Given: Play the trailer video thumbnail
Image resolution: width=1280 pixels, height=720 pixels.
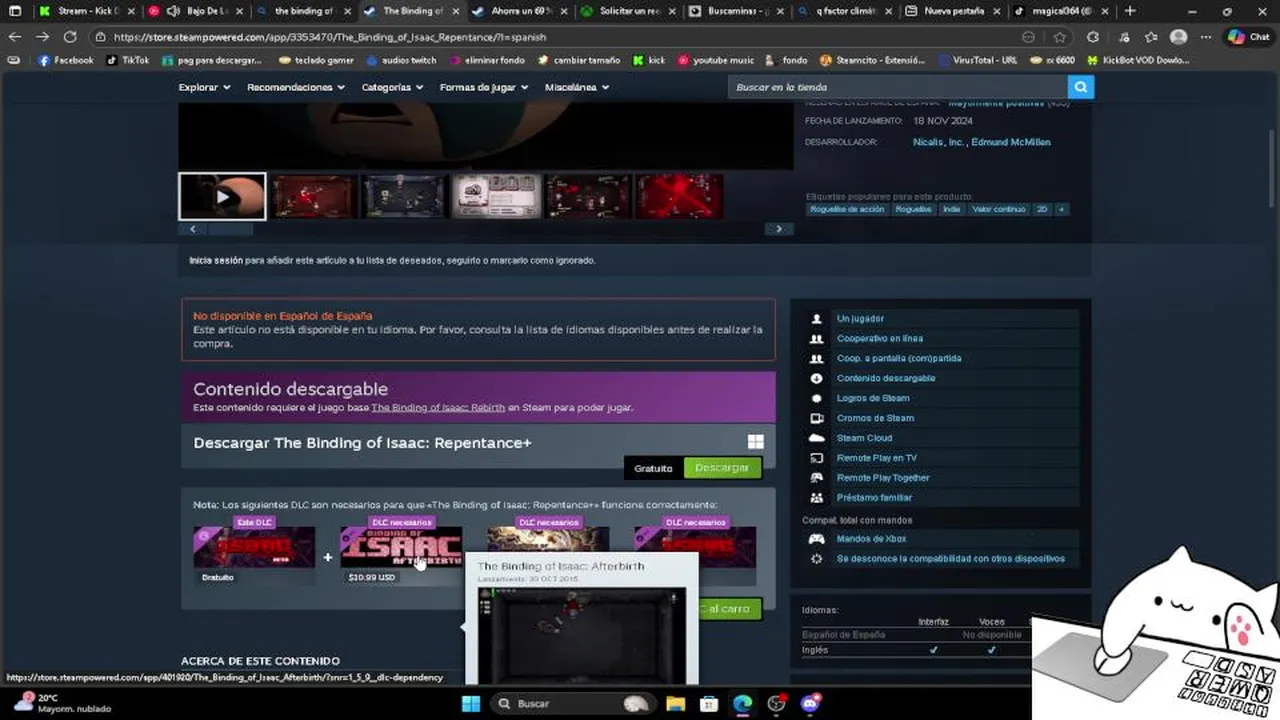Looking at the screenshot, I should tap(222, 196).
